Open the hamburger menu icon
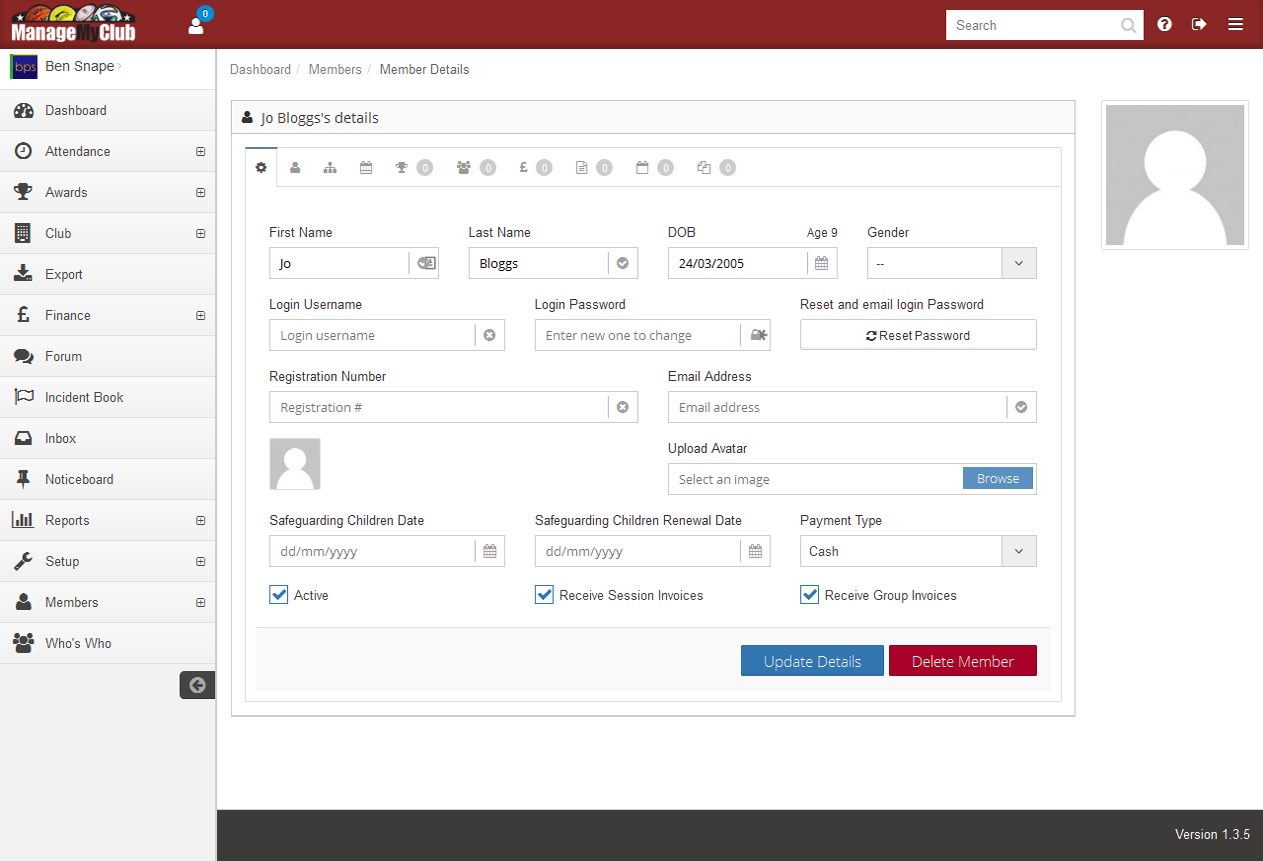1263x861 pixels. pyautogui.click(x=1236, y=24)
